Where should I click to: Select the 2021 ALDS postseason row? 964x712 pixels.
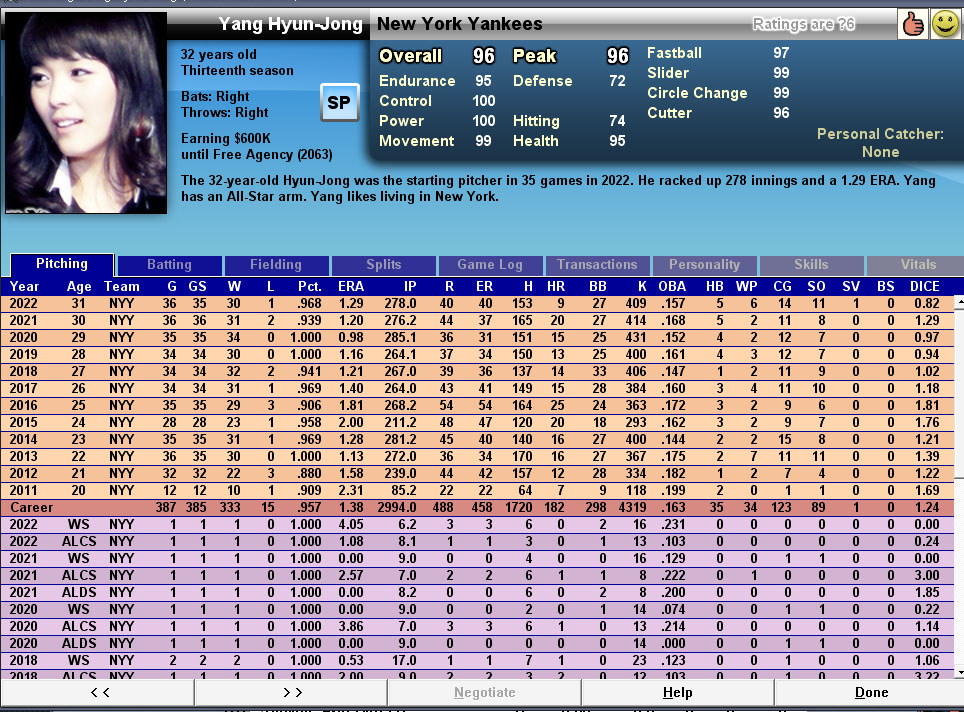coord(476,593)
